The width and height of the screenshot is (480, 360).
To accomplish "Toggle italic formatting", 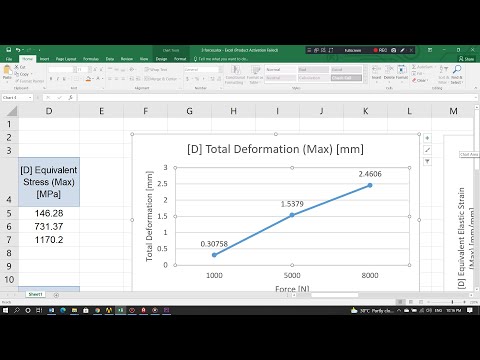I will (x=58, y=79).
